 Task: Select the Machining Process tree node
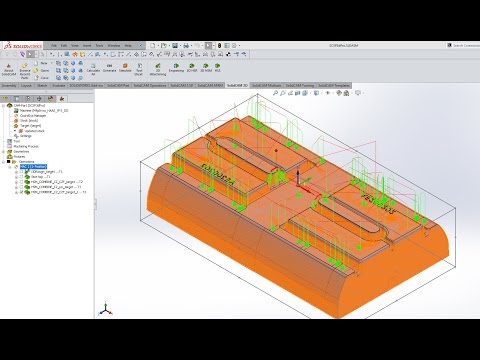coord(23,146)
